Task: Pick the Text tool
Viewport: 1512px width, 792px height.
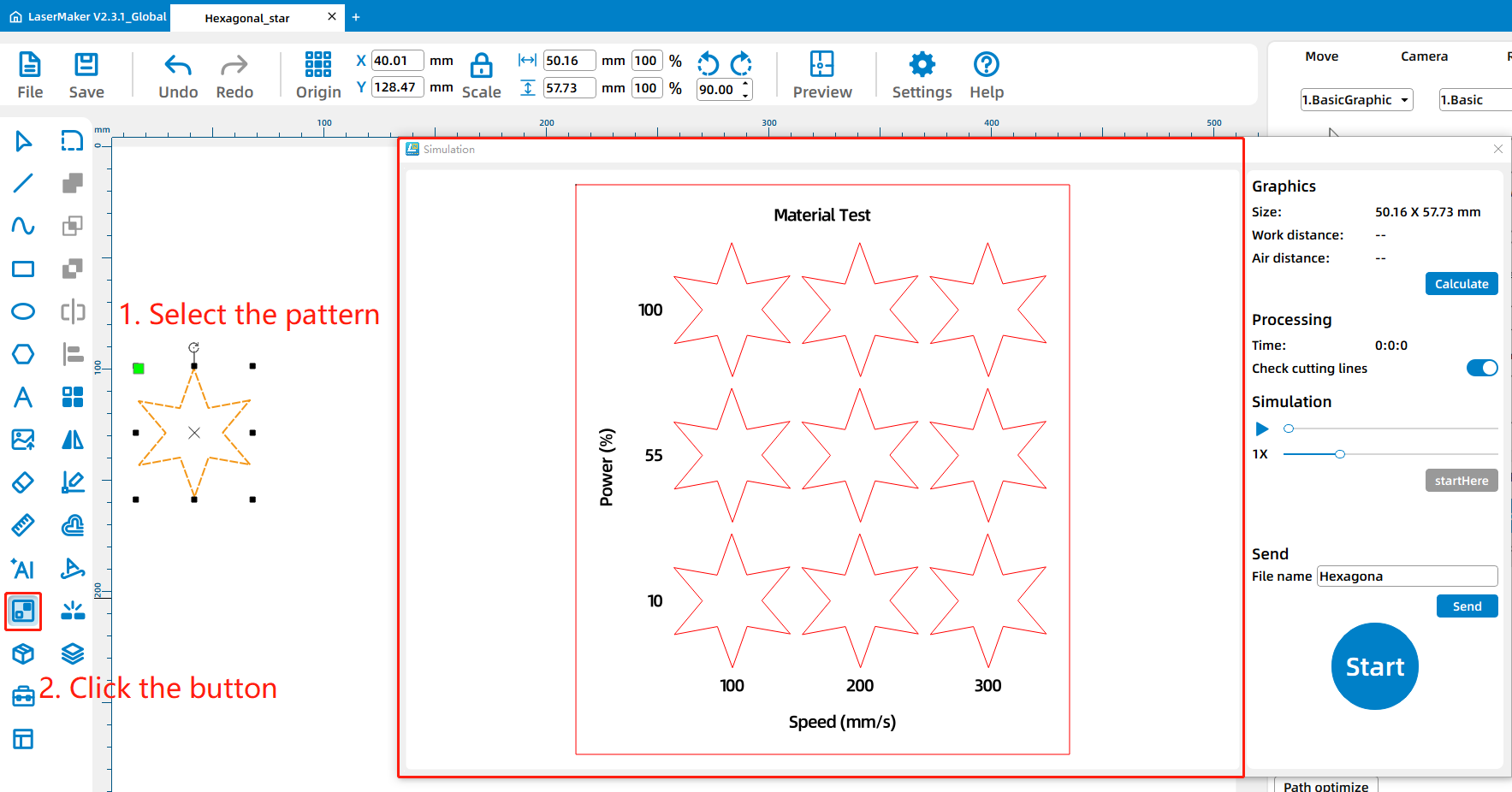Action: [x=23, y=397]
